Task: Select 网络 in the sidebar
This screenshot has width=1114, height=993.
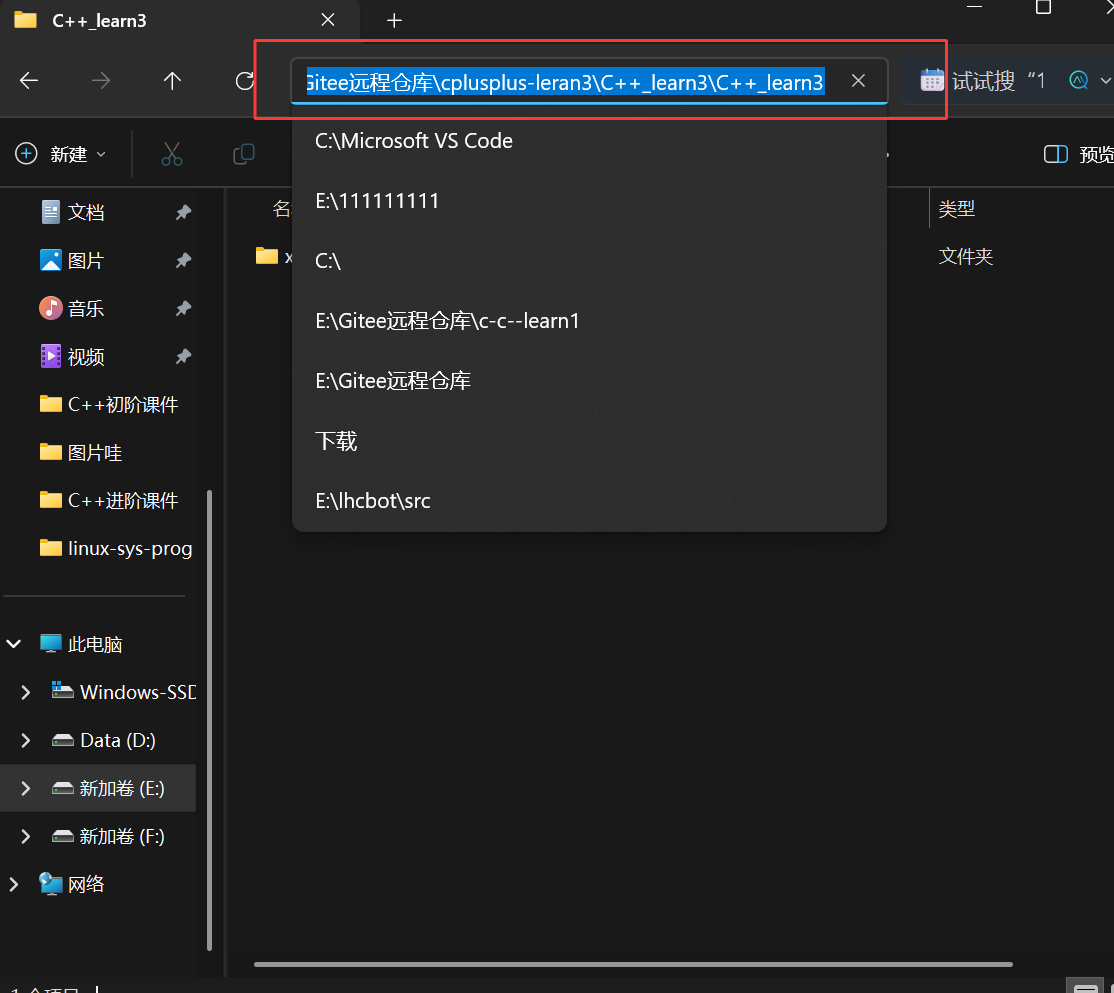Action: pyautogui.click(x=72, y=884)
